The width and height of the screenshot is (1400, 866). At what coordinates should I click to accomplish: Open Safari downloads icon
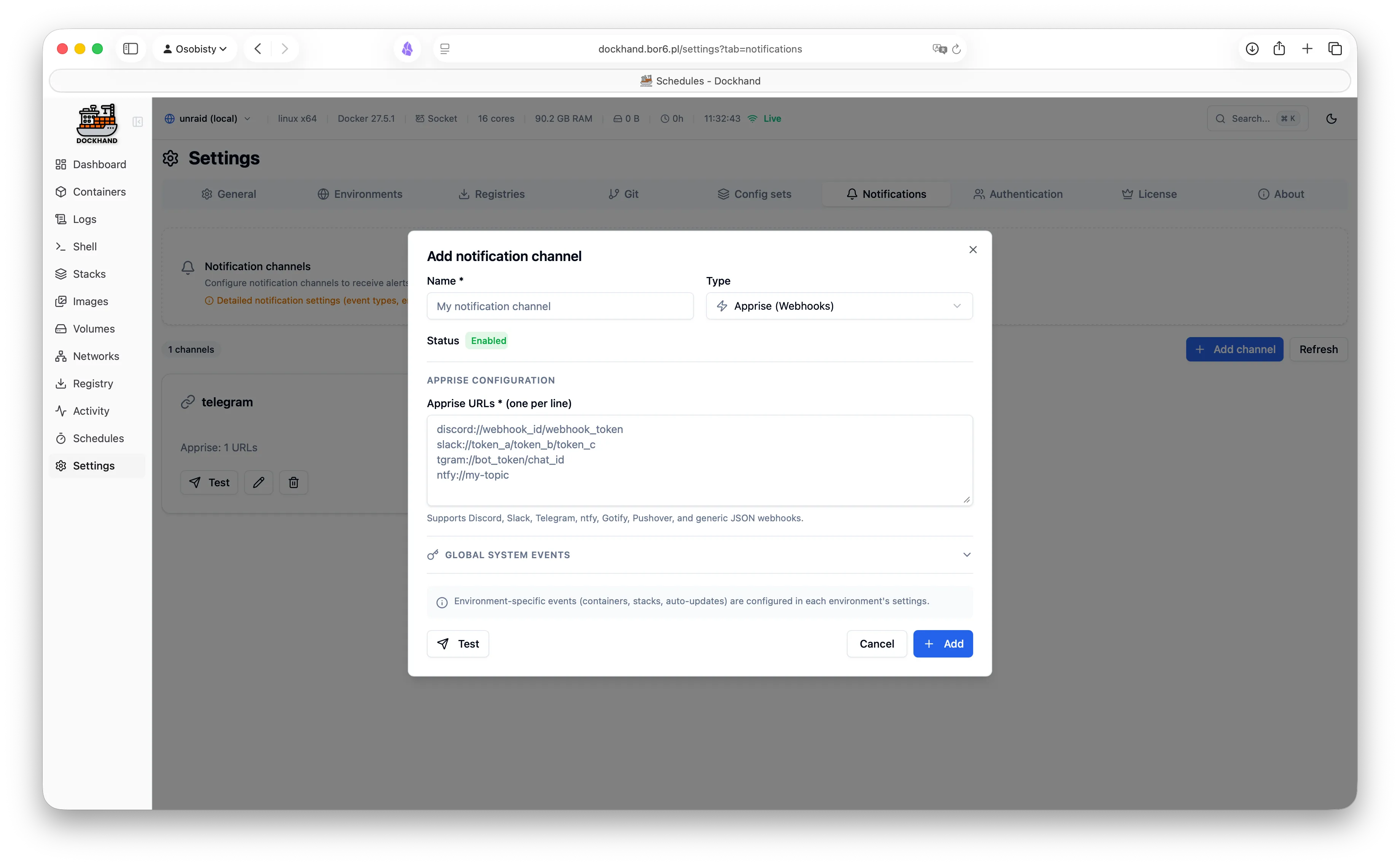1252,49
